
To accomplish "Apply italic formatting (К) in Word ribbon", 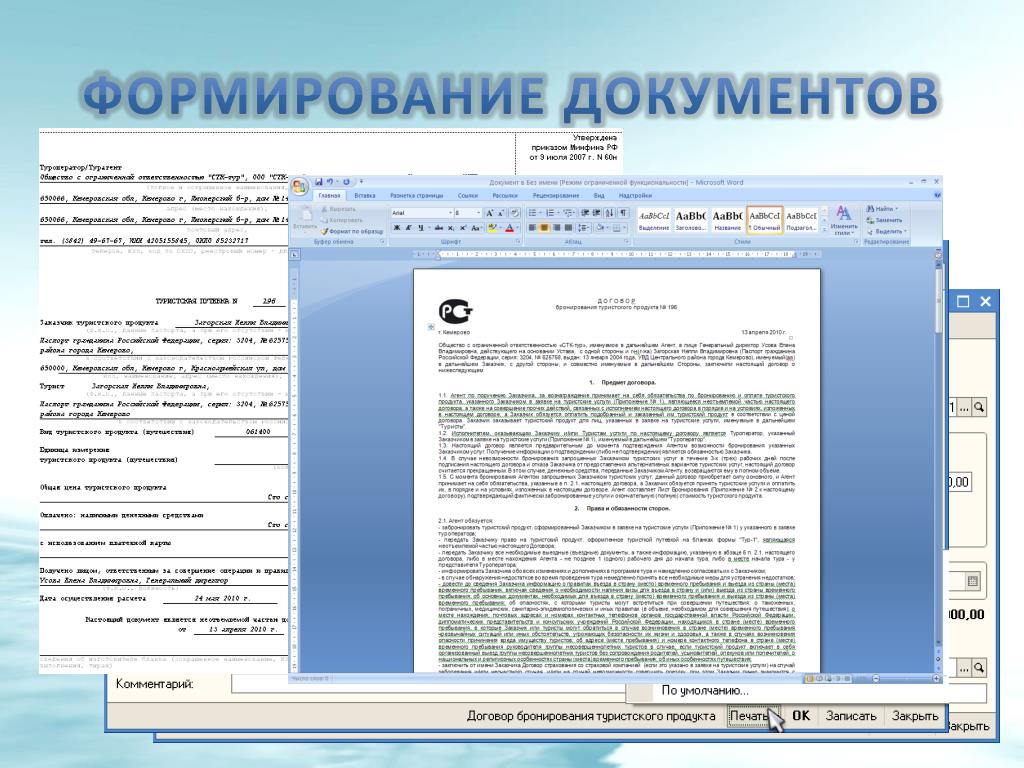I will 408,228.
